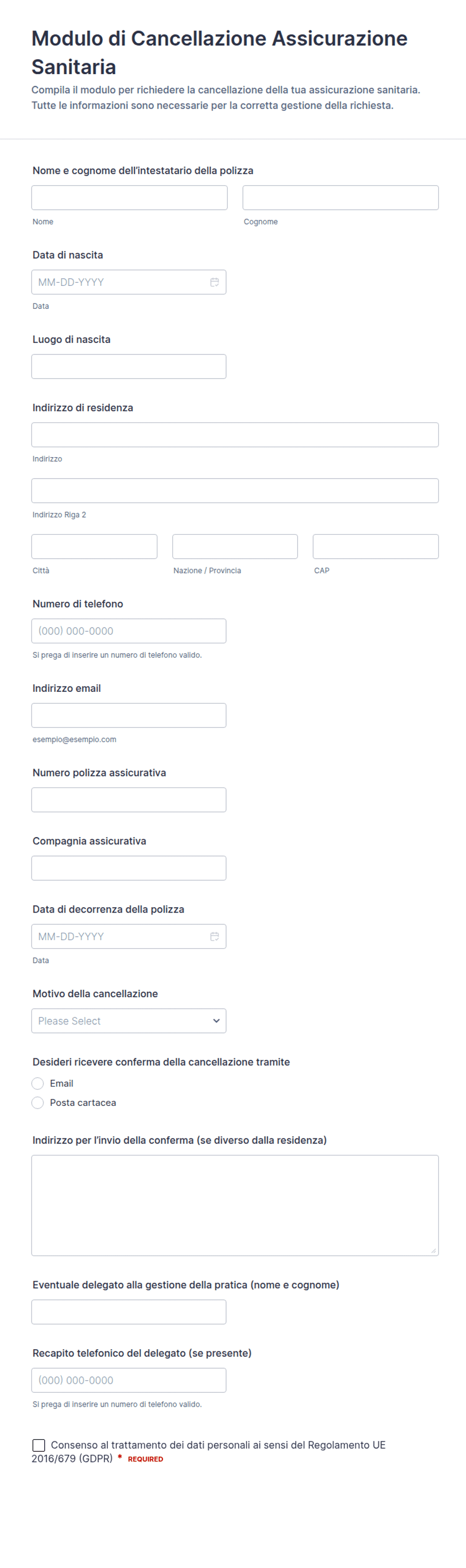
Task: Open calendar picker for Data di nascita
Action: pos(214,282)
